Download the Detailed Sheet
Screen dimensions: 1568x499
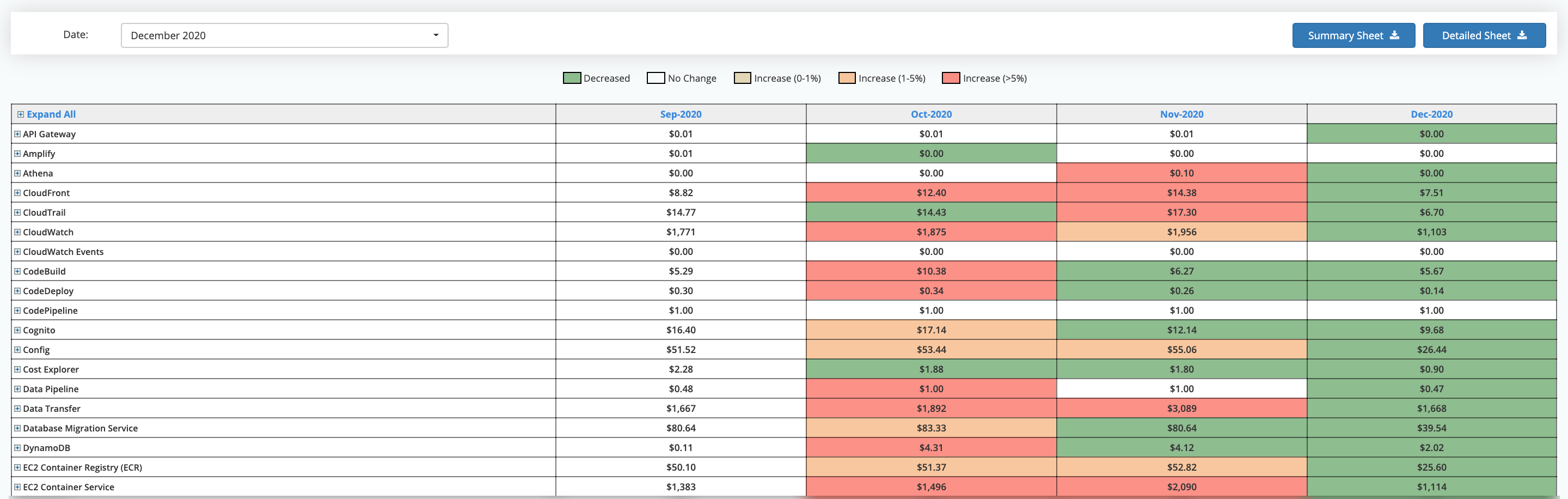[1484, 35]
